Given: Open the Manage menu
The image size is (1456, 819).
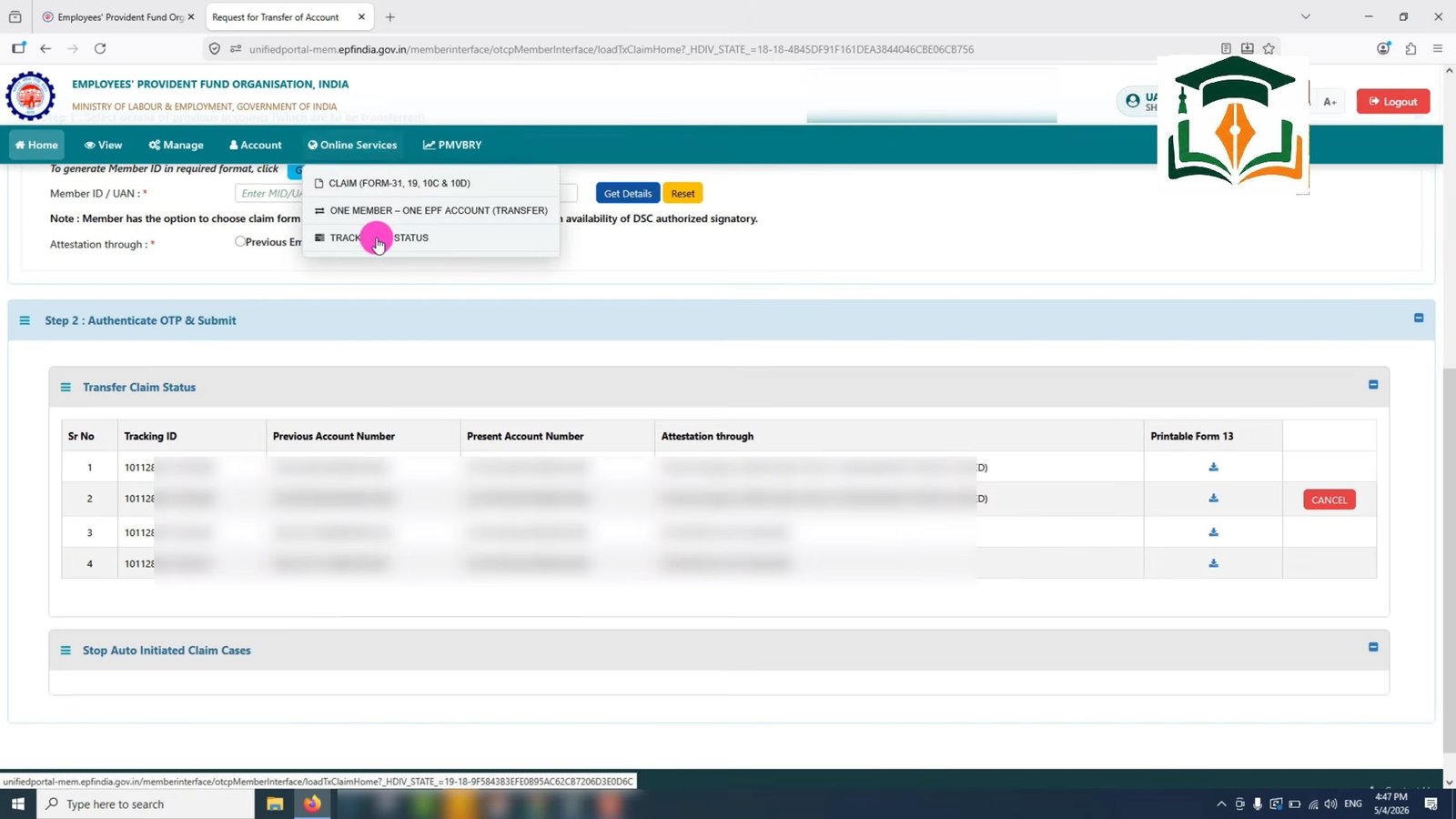Looking at the screenshot, I should point(176,145).
